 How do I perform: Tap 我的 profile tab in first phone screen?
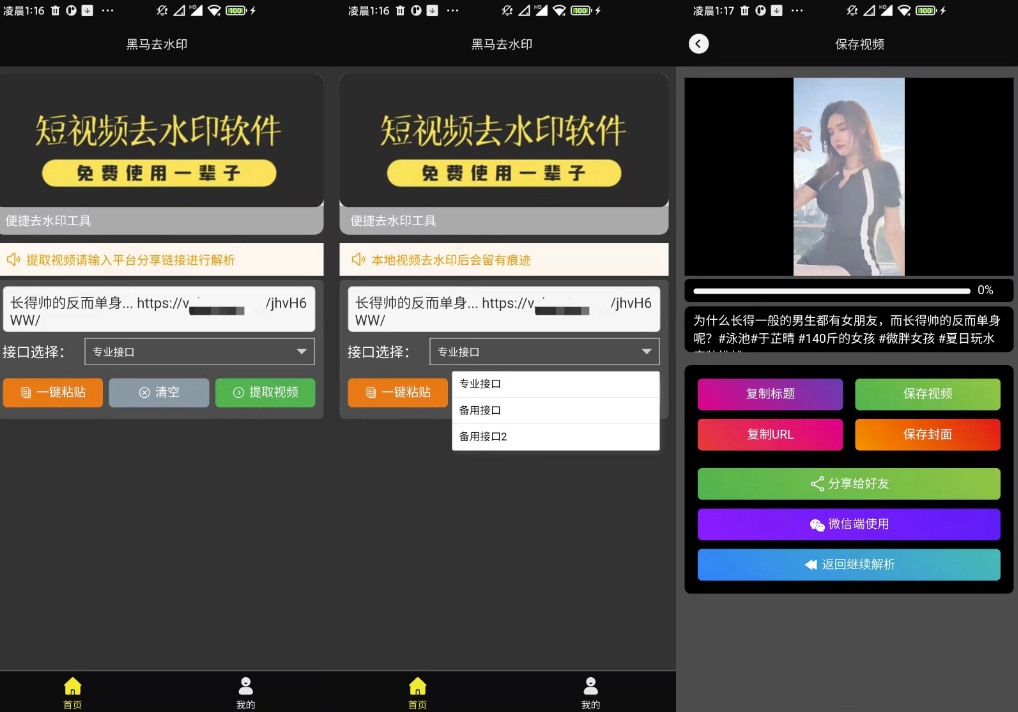point(245,693)
